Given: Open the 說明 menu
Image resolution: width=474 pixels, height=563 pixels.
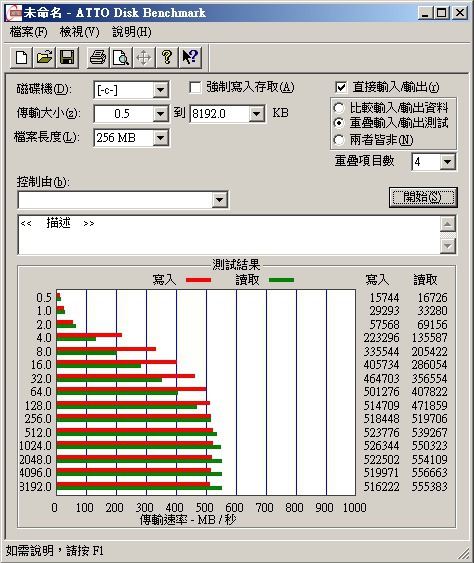Looking at the screenshot, I should point(132,32).
